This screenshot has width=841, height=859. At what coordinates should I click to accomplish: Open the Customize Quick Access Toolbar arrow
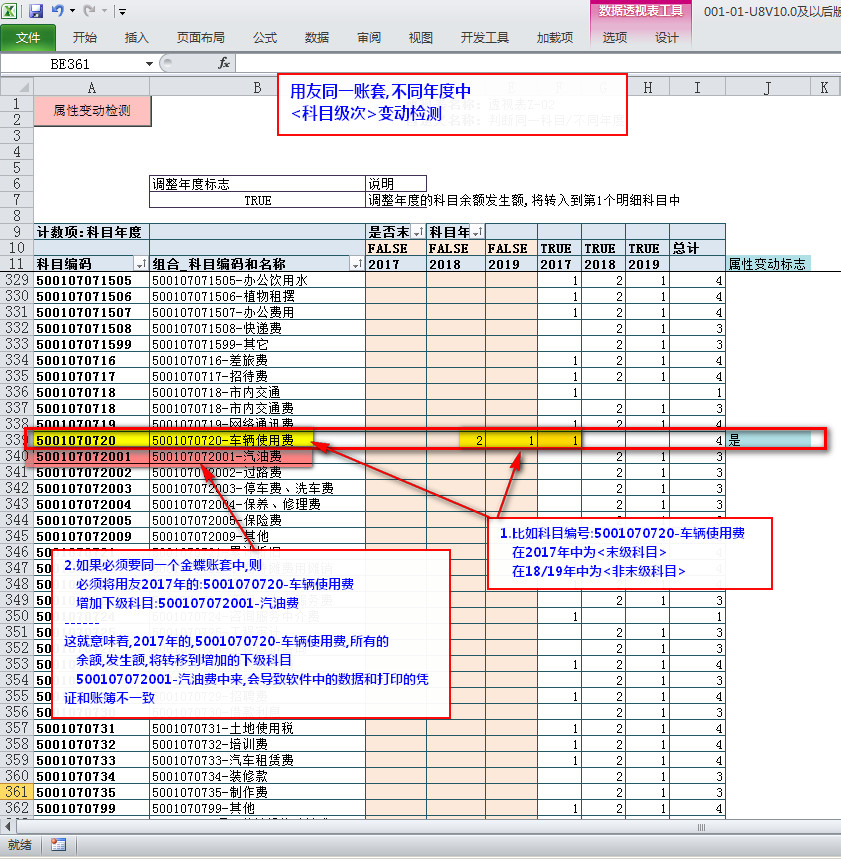click(x=122, y=12)
